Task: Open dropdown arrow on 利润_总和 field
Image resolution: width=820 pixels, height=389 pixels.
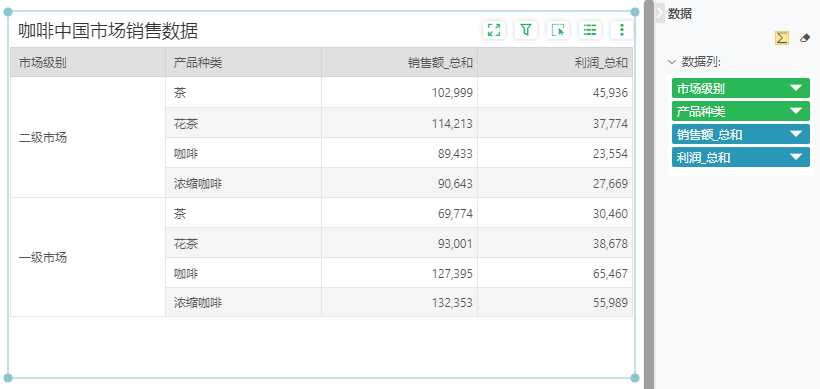Action: [796, 157]
